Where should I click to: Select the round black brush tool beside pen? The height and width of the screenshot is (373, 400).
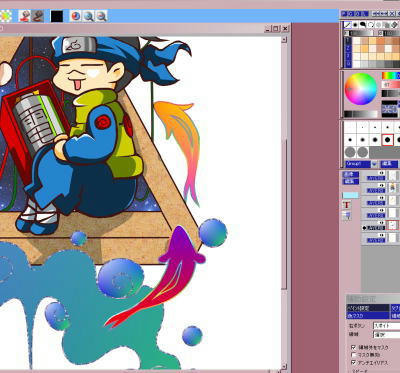(355, 25)
